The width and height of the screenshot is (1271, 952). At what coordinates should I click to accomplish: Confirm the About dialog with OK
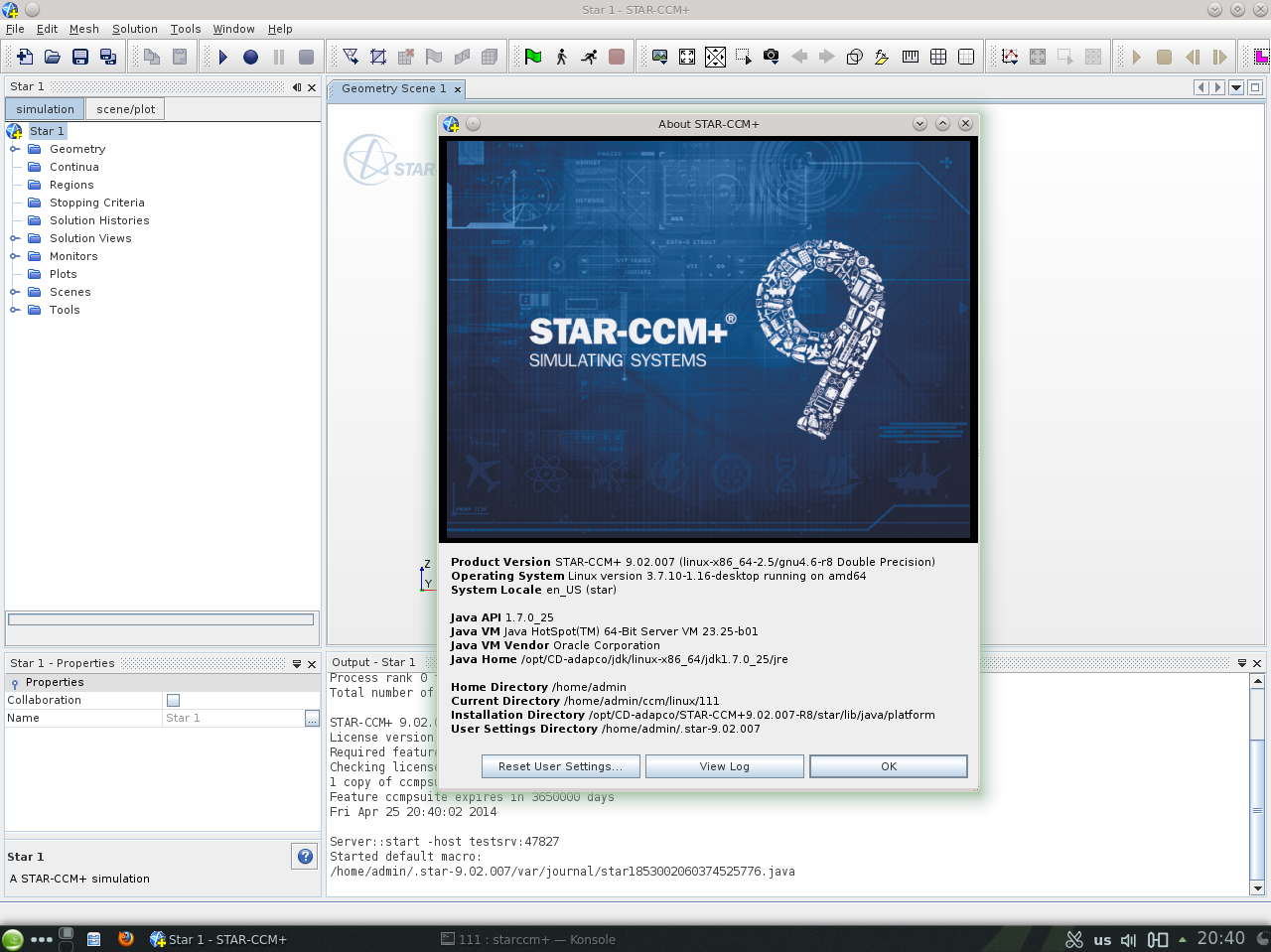889,766
